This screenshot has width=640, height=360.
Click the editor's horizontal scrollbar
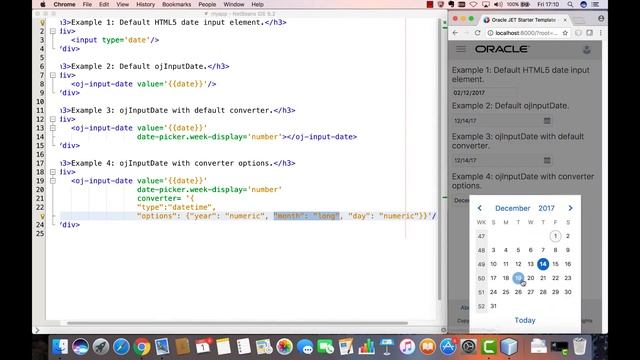[x=237, y=323]
